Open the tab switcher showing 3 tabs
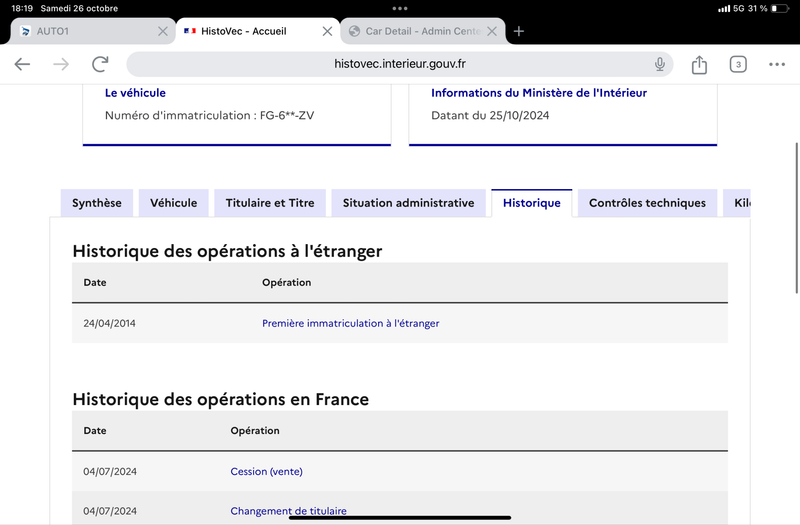The image size is (800, 525). click(x=738, y=64)
